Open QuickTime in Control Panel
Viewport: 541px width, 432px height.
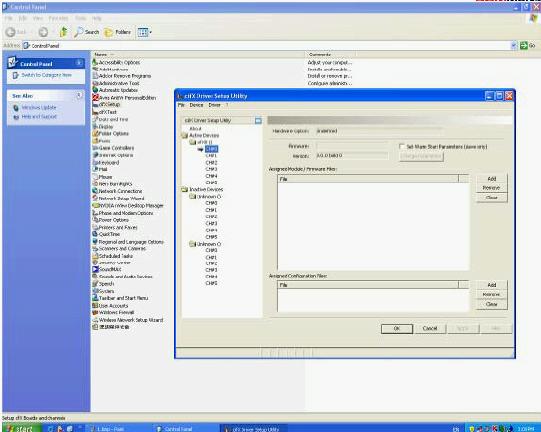tap(106, 234)
